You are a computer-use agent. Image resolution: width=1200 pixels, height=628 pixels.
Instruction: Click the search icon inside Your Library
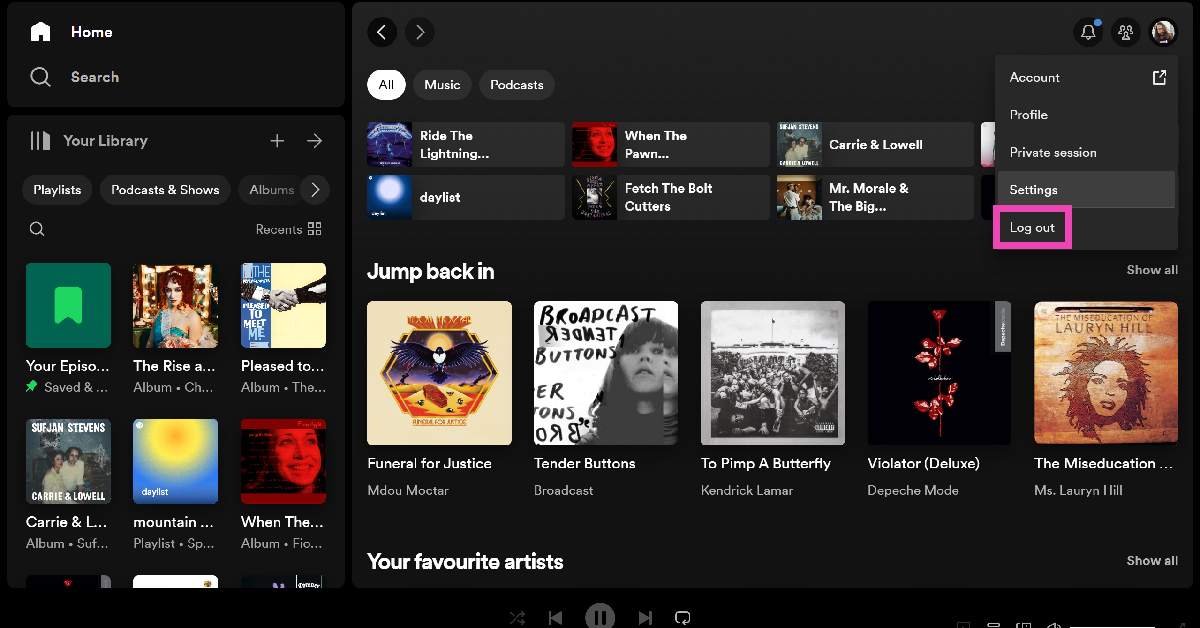click(37, 229)
